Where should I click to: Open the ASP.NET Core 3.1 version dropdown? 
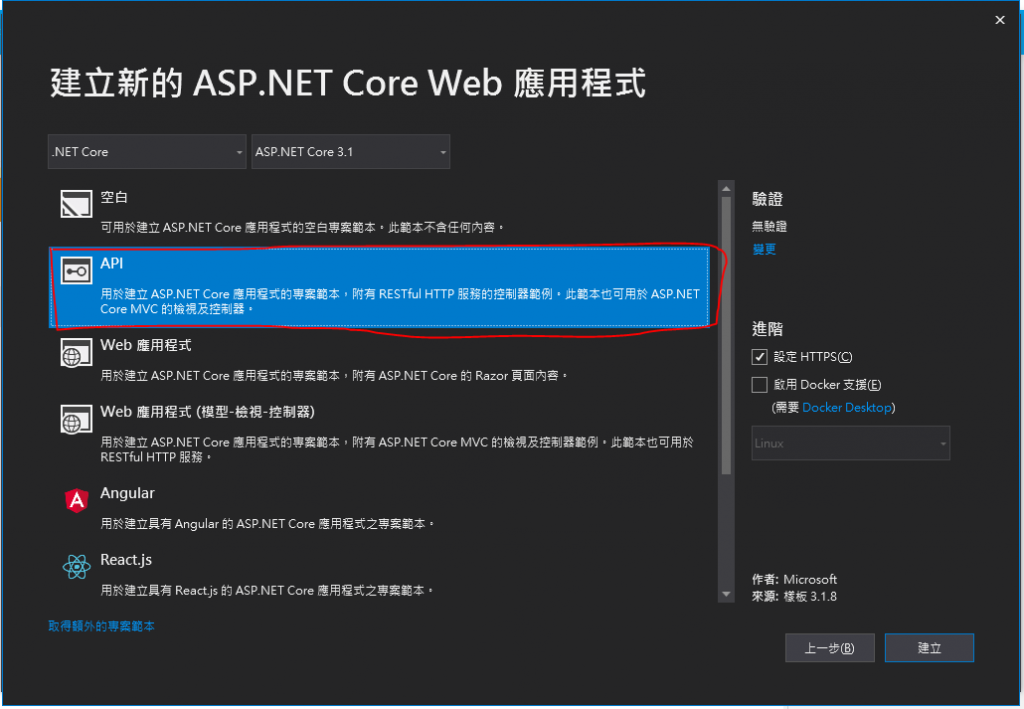351,151
